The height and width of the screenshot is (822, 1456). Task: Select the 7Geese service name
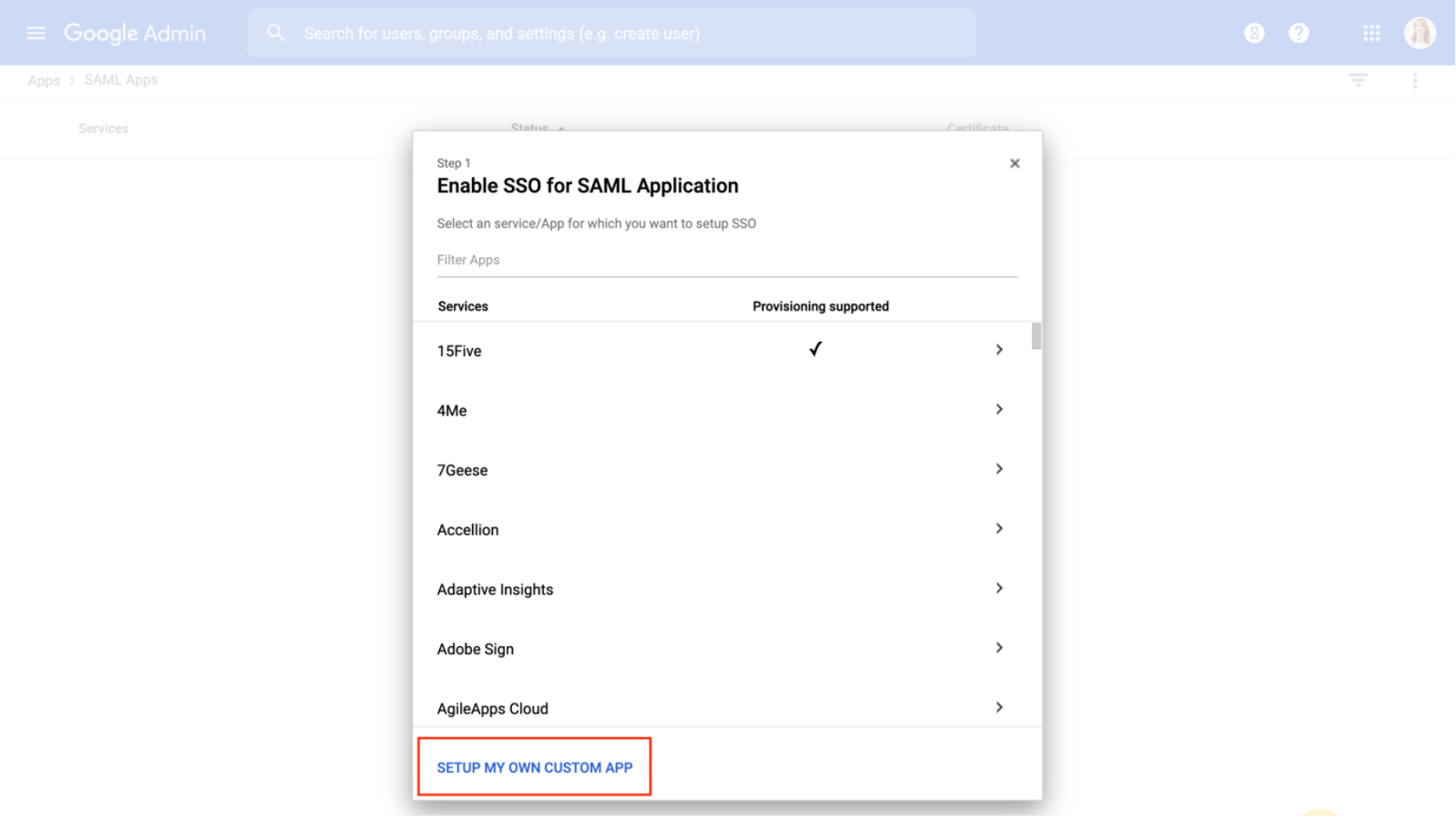tap(462, 470)
